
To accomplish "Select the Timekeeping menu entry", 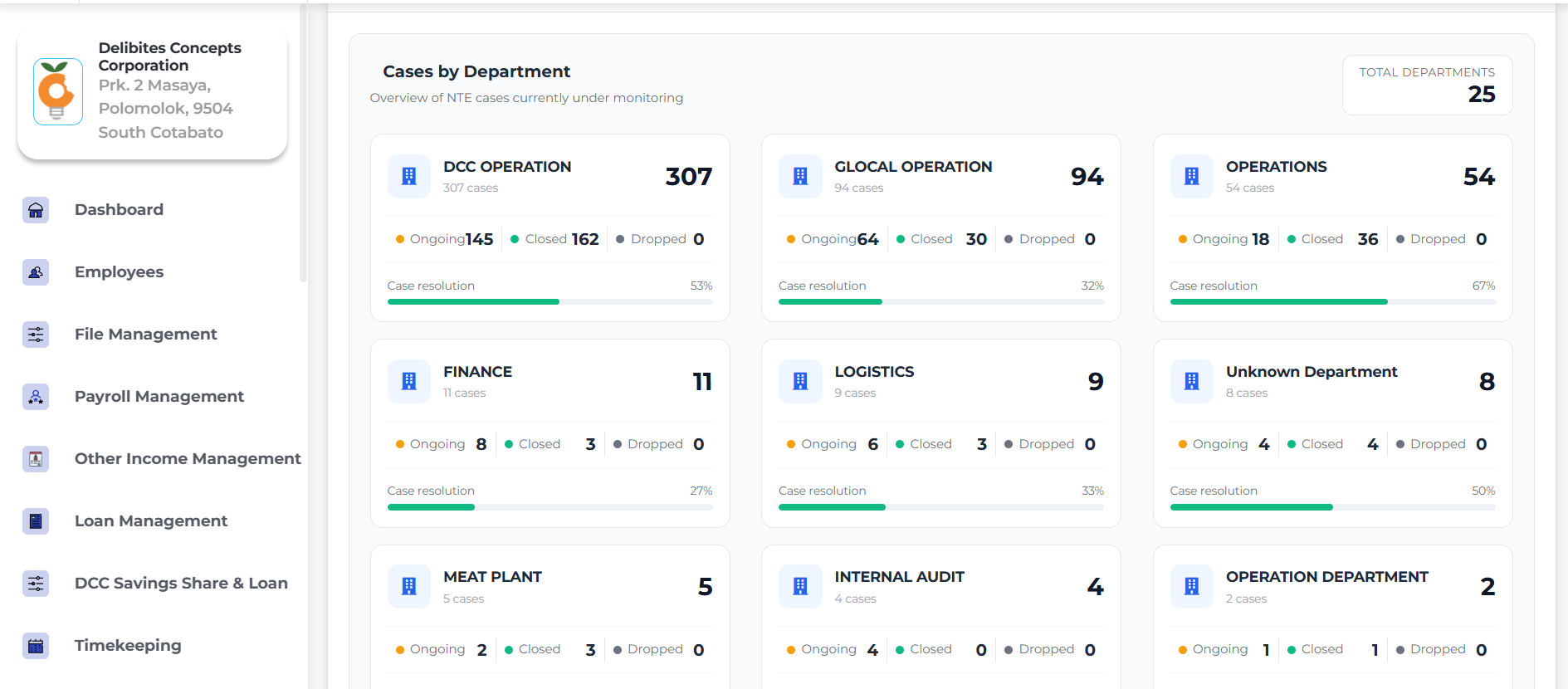I will pyautogui.click(x=128, y=646).
